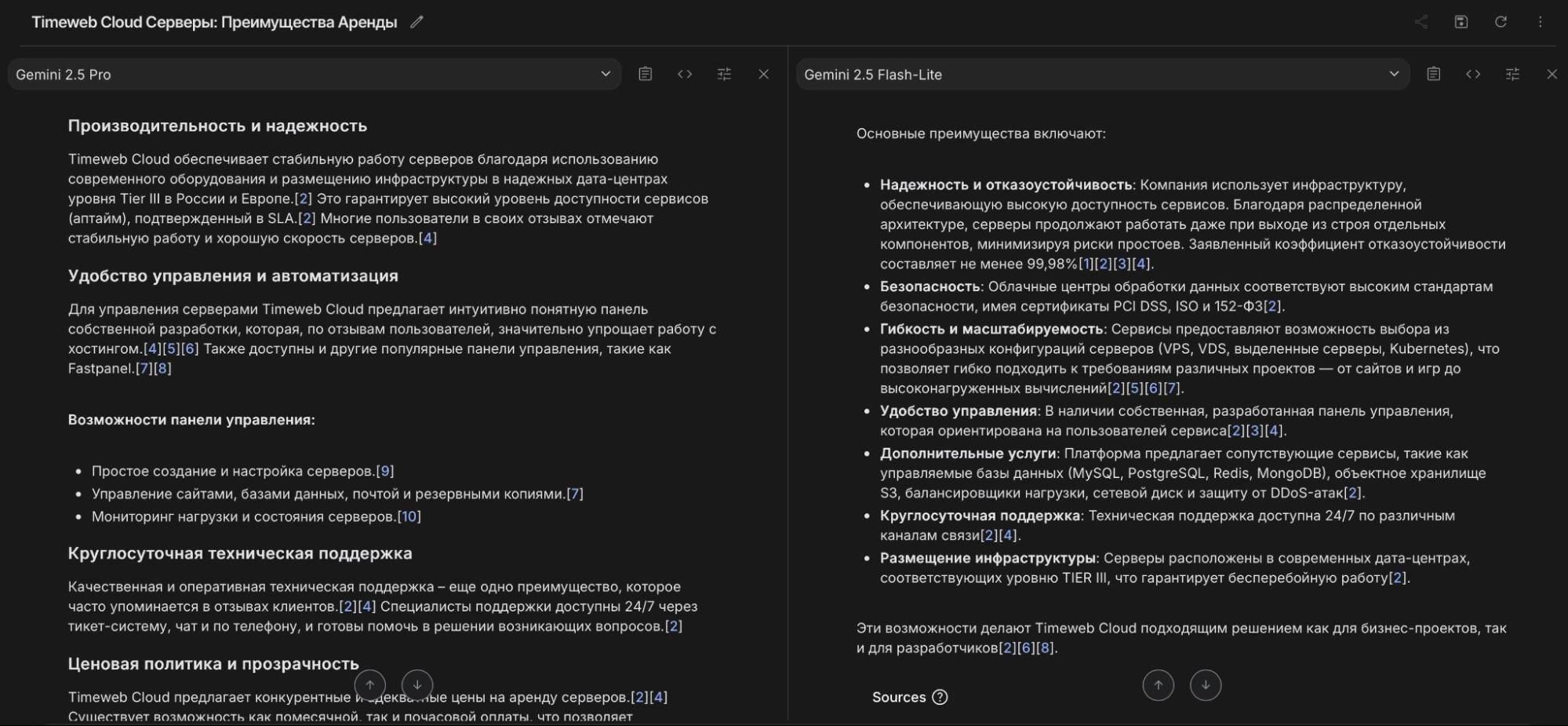1568x726 pixels.
Task: Close the Gemini 2.5 Flash-Lite panel
Action: pyautogui.click(x=1552, y=74)
